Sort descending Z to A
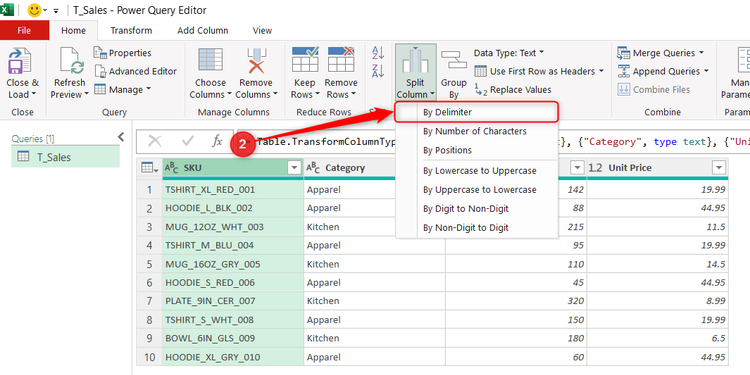Screen dimensions: 750x375 click(378, 71)
